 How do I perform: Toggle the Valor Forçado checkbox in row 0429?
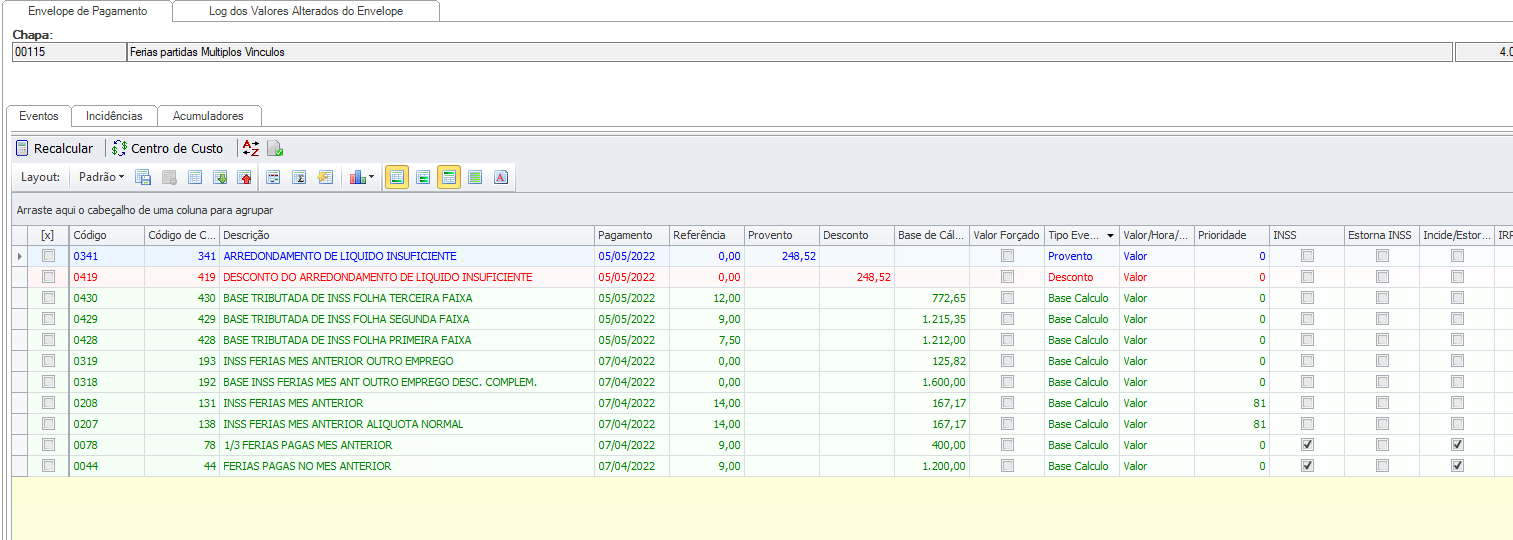pos(1007,319)
